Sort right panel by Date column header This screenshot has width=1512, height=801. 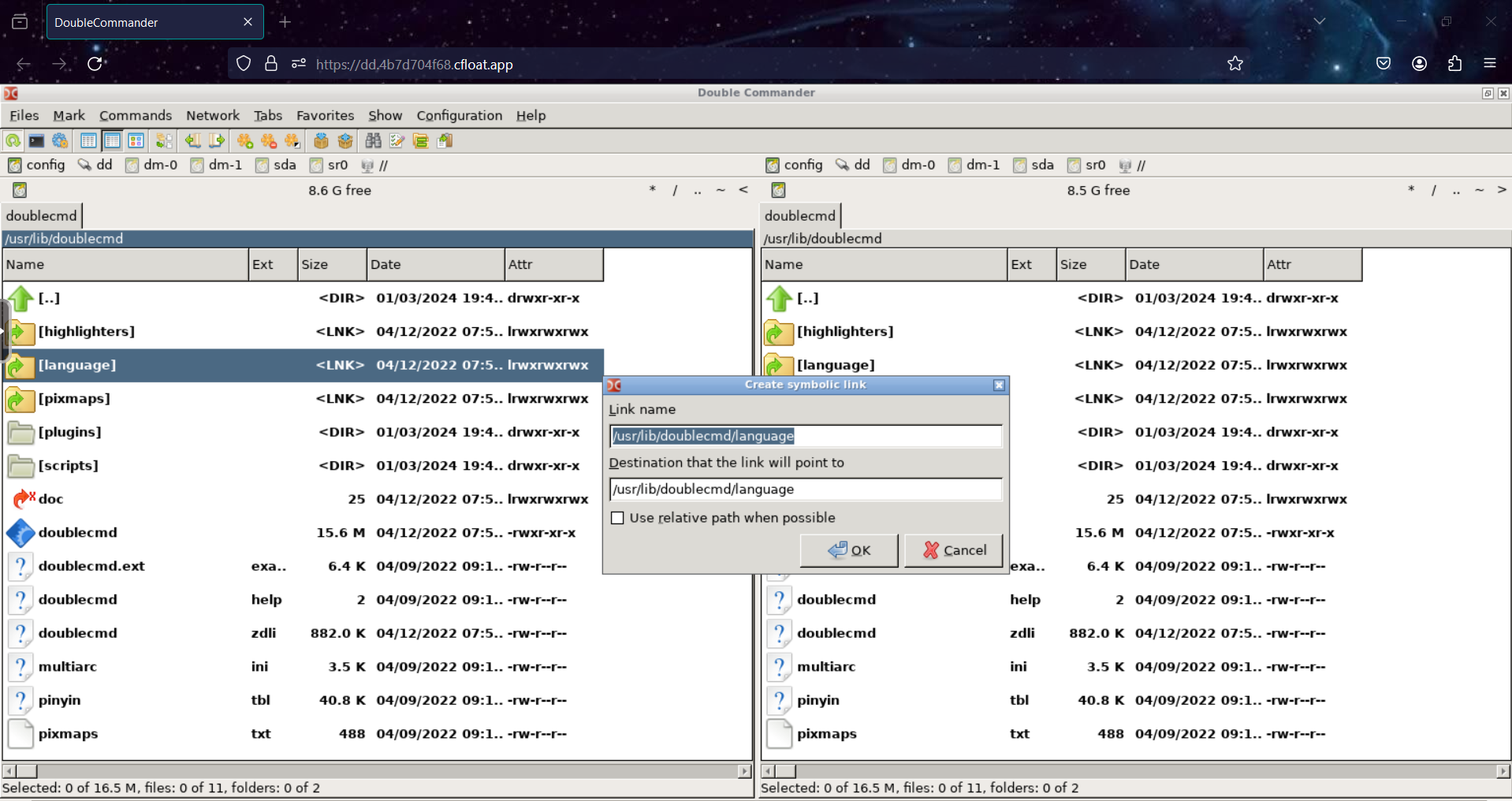1194,264
